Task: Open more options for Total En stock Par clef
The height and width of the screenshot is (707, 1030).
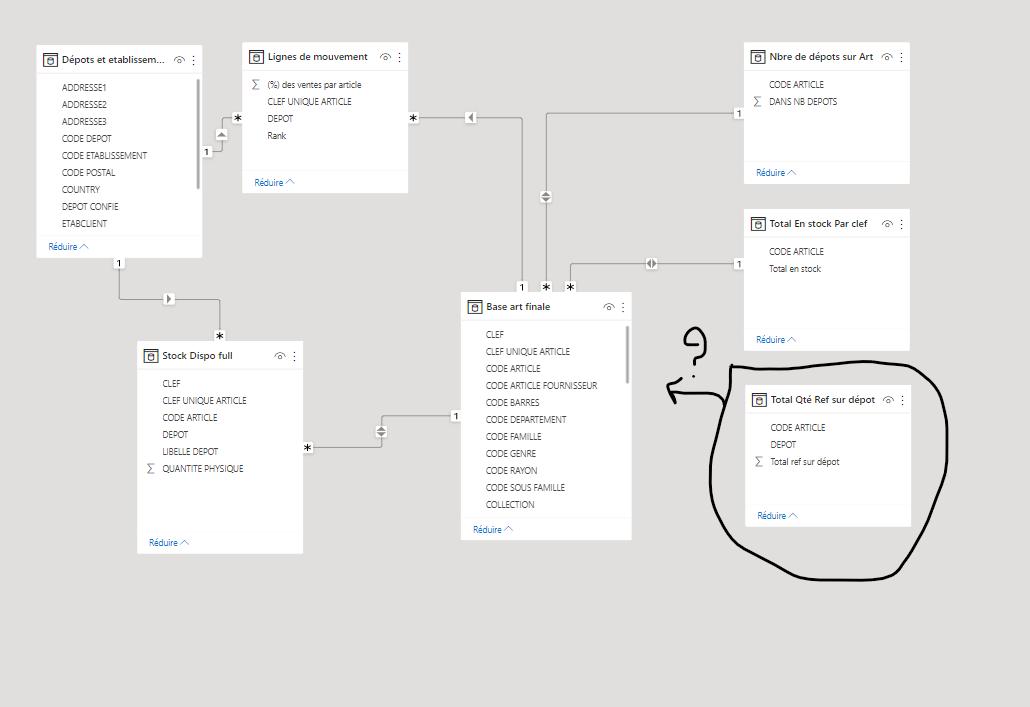Action: (901, 224)
